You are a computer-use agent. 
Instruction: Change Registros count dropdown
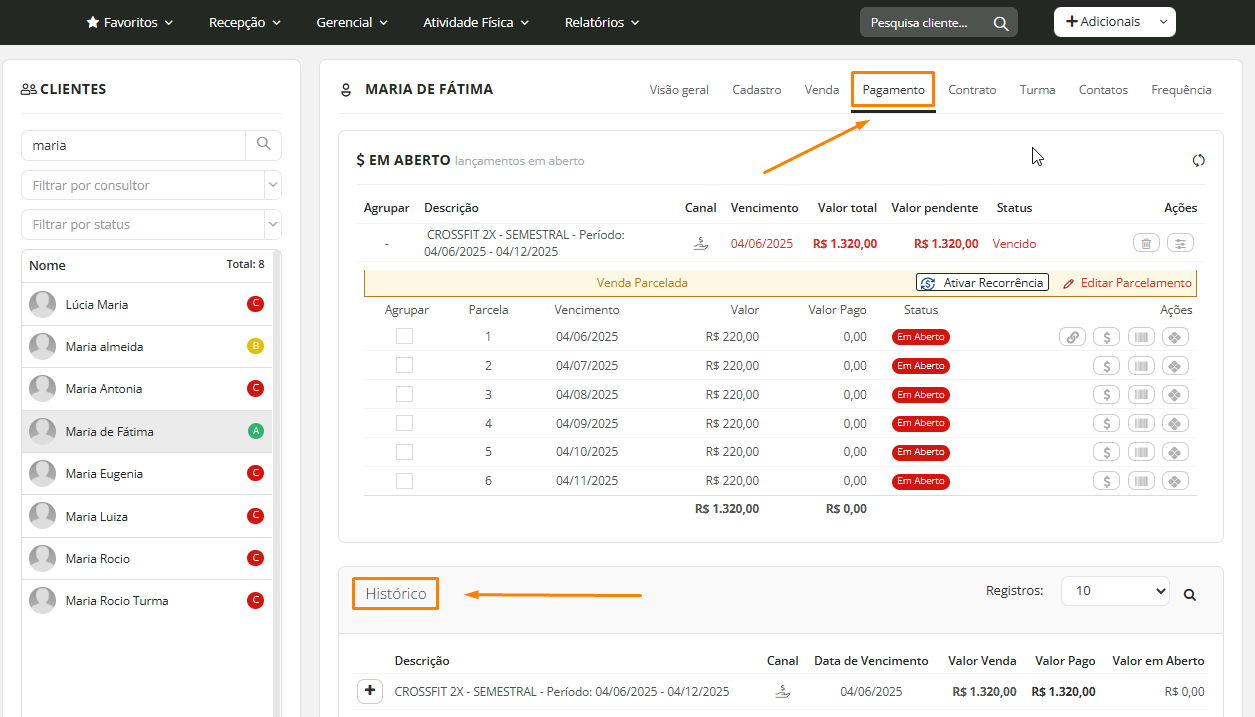(x=1115, y=591)
